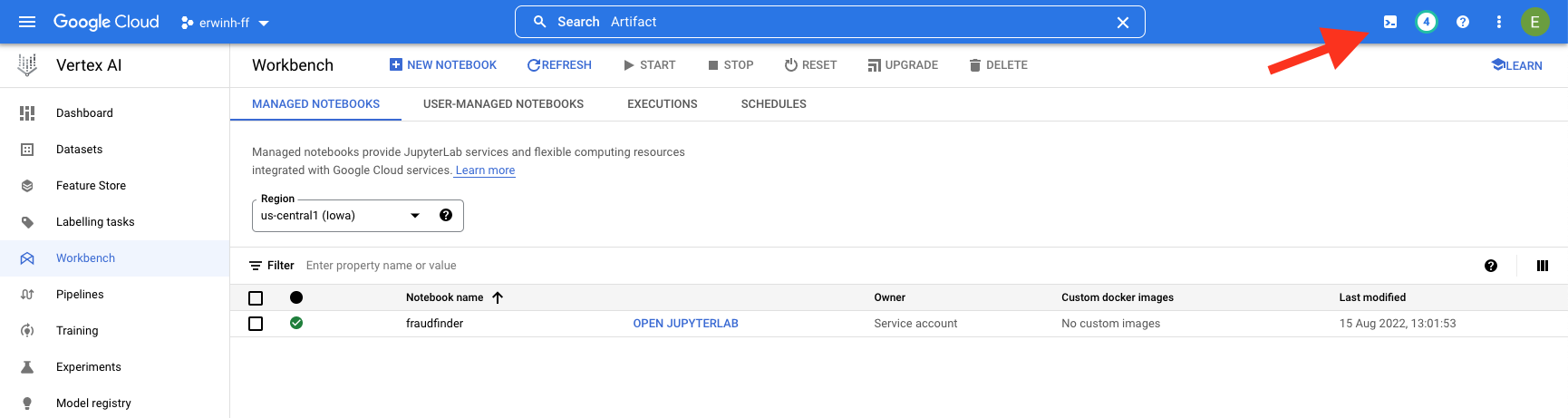Screen dimensions: 1568x418
Task: Open the three-dot settings menu
Action: (1498, 22)
